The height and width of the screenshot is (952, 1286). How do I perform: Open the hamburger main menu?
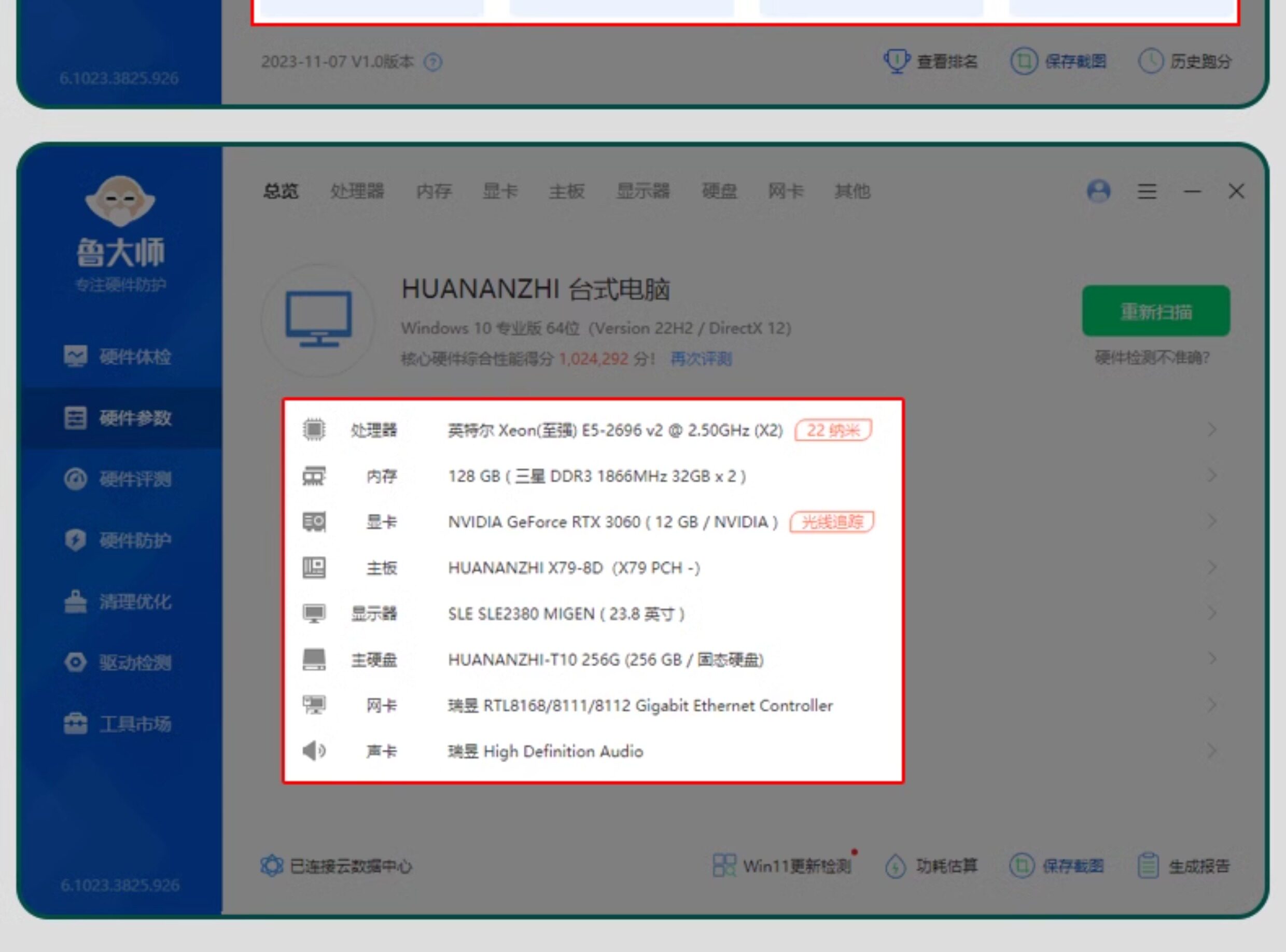pyautogui.click(x=1147, y=191)
